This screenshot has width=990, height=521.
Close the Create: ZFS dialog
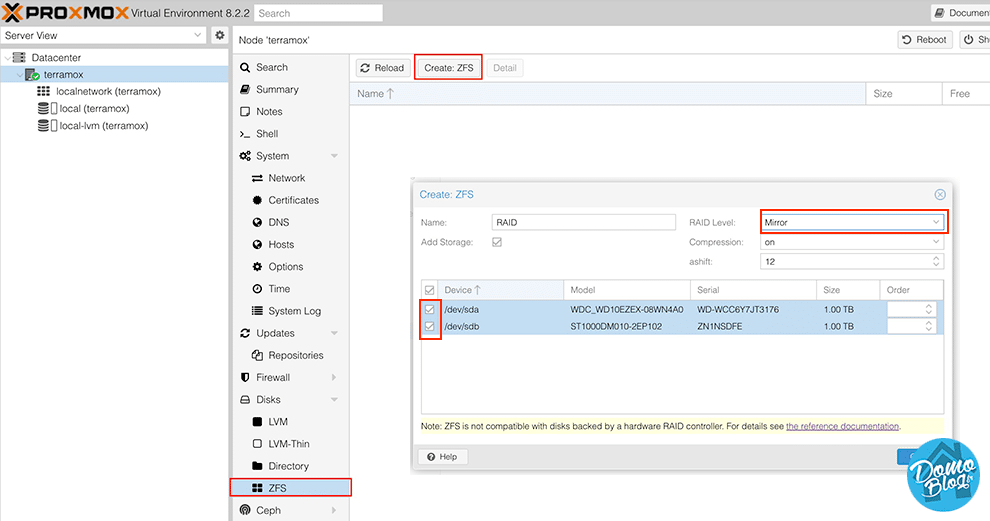[939, 195]
